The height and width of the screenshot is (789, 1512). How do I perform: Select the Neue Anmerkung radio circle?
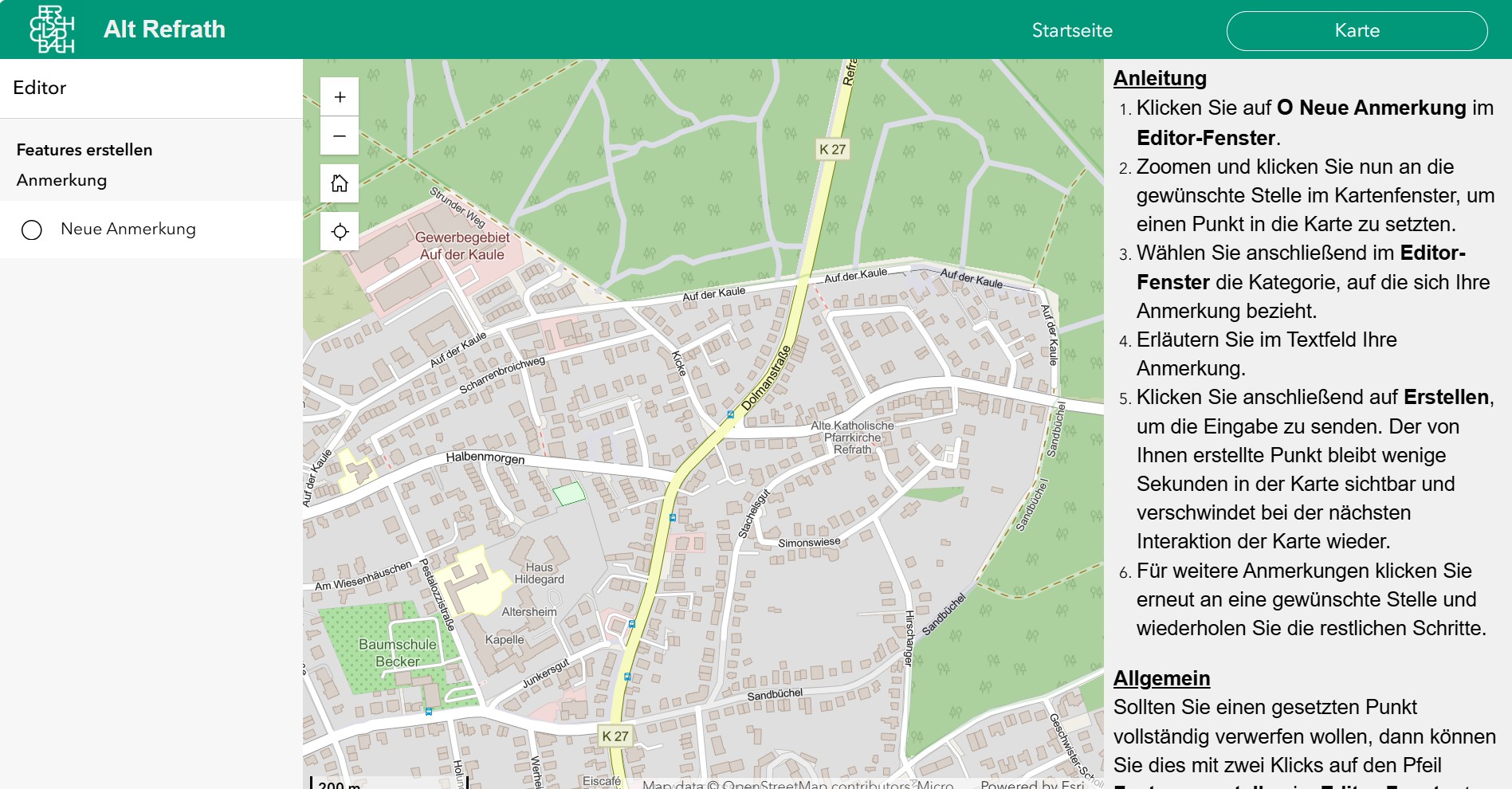pos(32,230)
